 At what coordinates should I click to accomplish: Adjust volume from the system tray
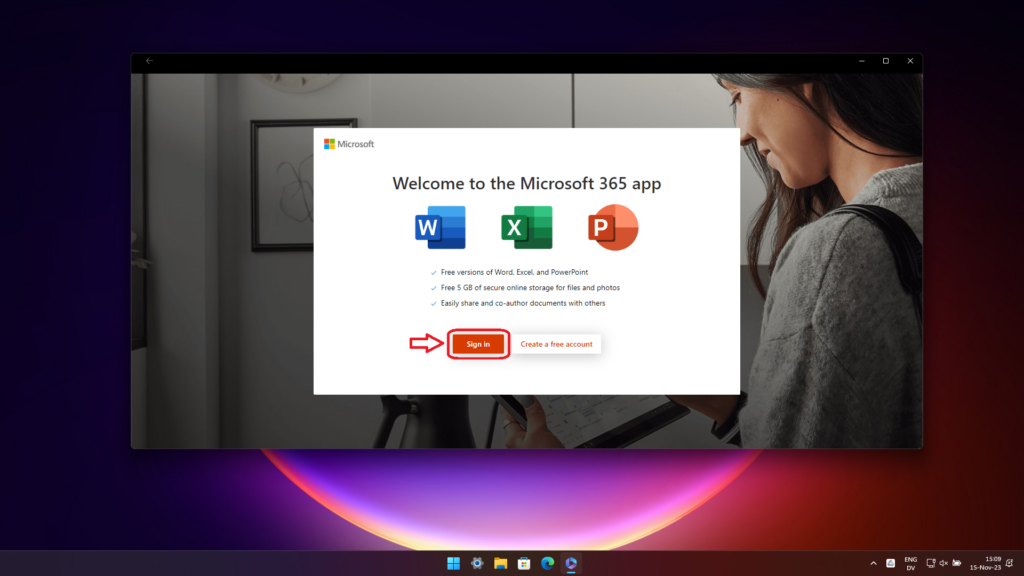[942, 563]
